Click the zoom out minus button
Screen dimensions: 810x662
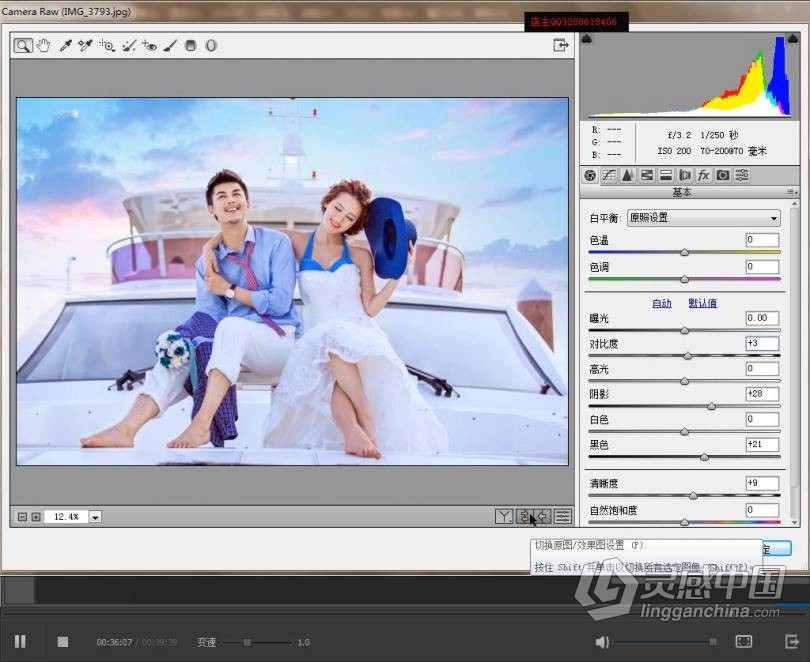click(x=22, y=517)
